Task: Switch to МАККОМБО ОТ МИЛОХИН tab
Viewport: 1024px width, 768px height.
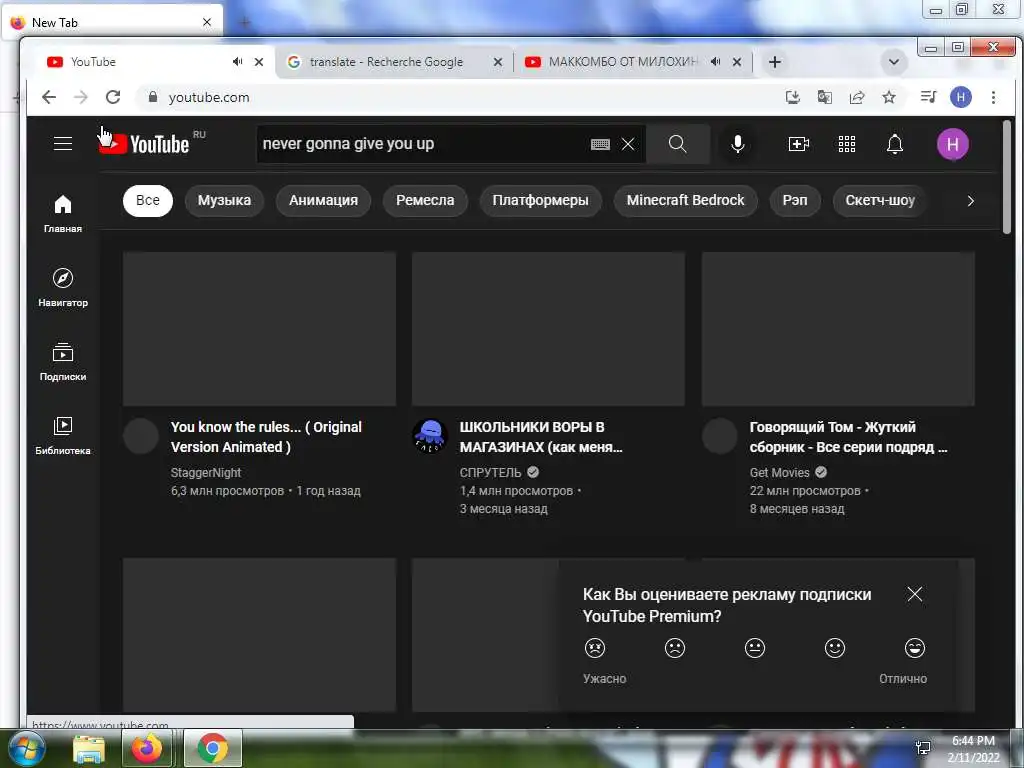Action: pos(624,61)
